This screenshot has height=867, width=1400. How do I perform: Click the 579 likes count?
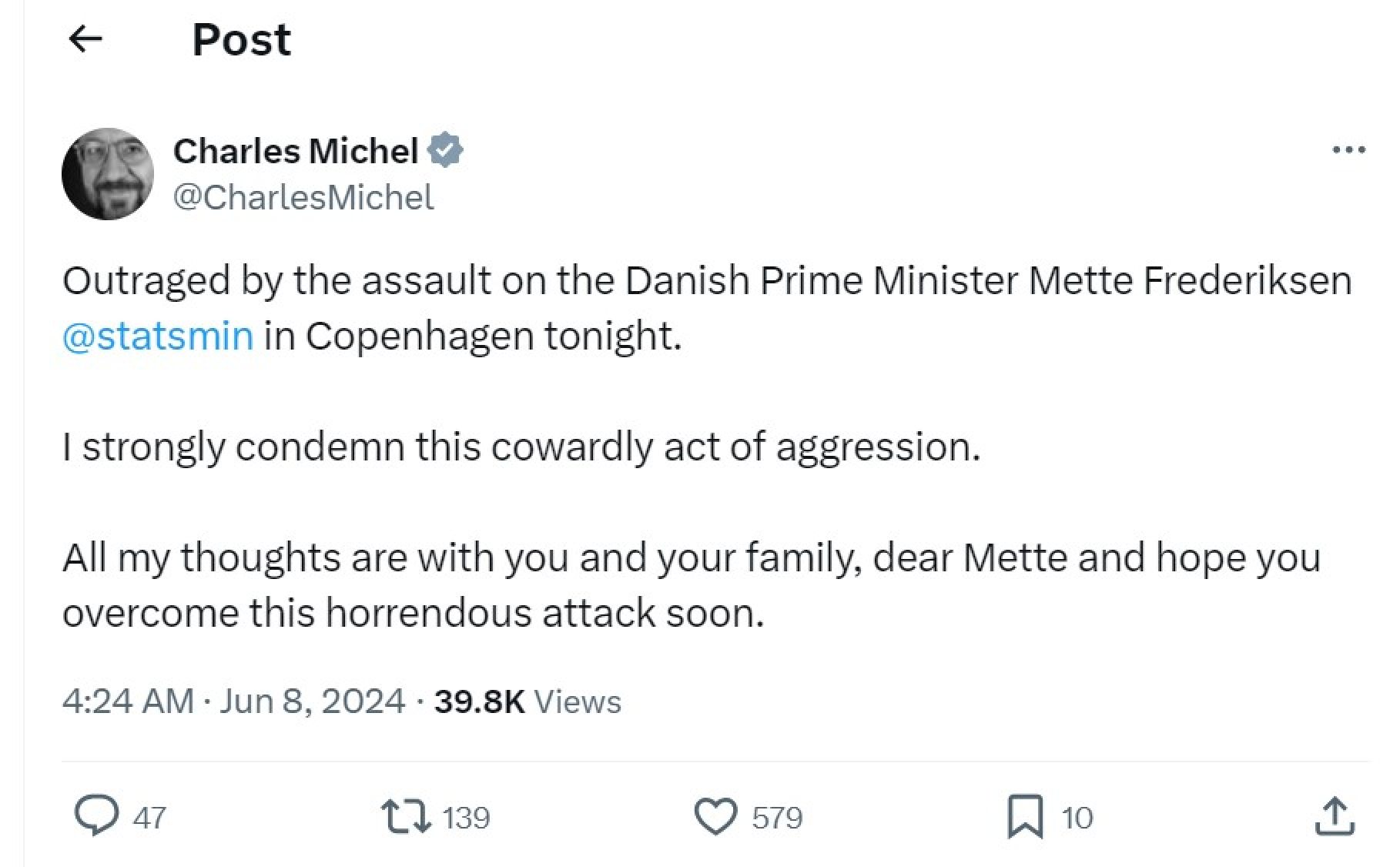click(778, 818)
